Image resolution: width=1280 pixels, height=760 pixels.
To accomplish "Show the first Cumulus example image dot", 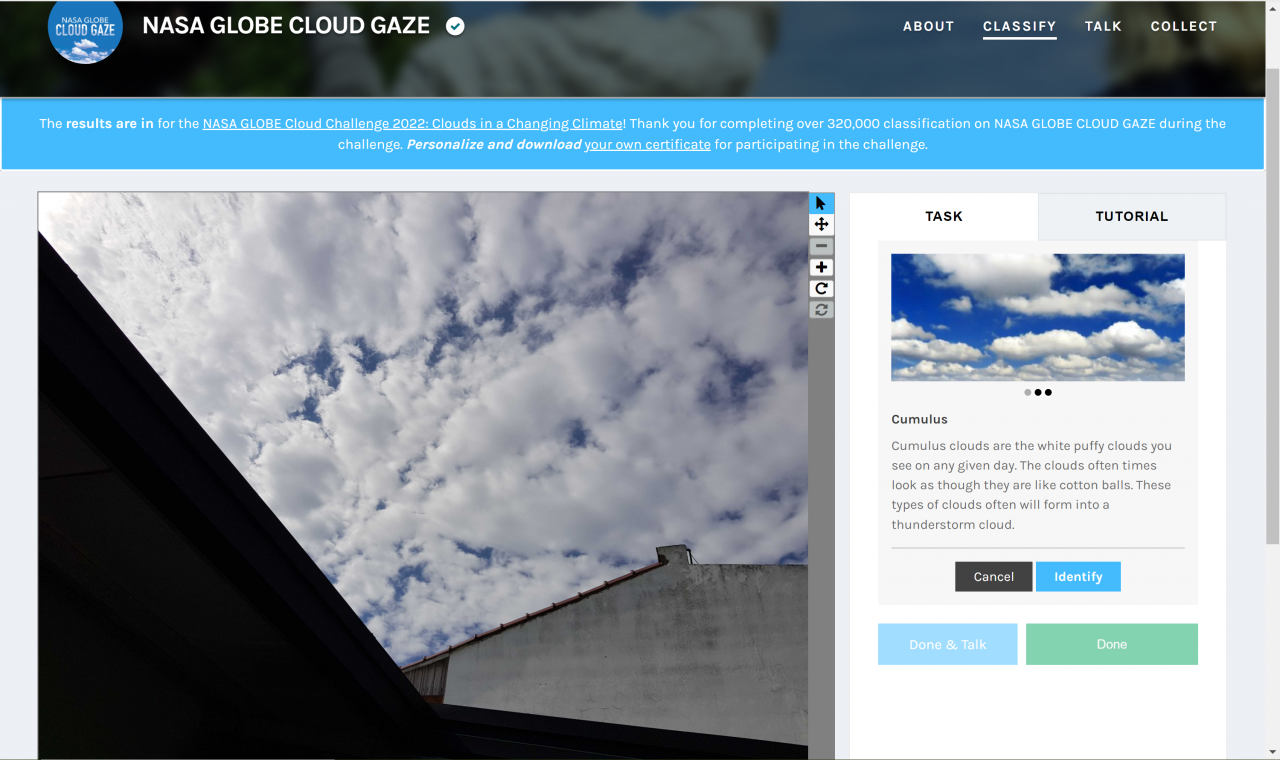I will coord(1027,392).
